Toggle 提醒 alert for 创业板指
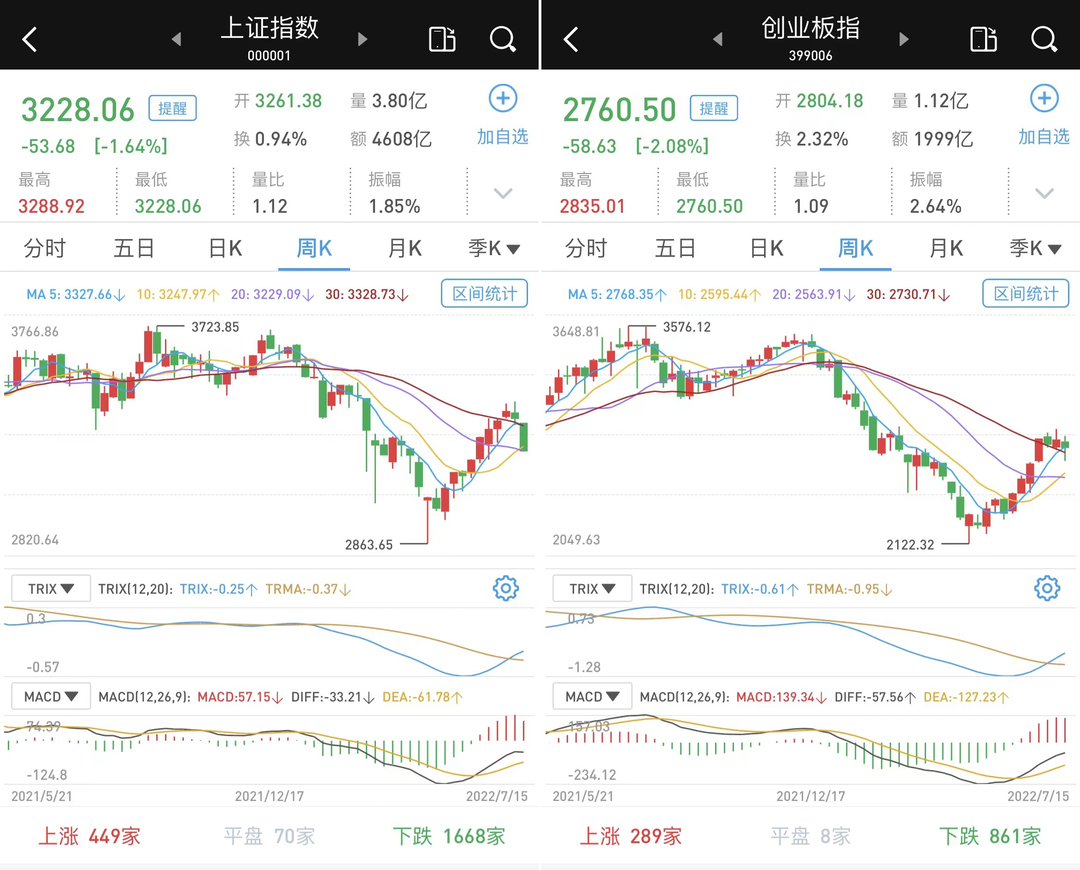Screen dimensions: 1080x870 click(x=714, y=108)
